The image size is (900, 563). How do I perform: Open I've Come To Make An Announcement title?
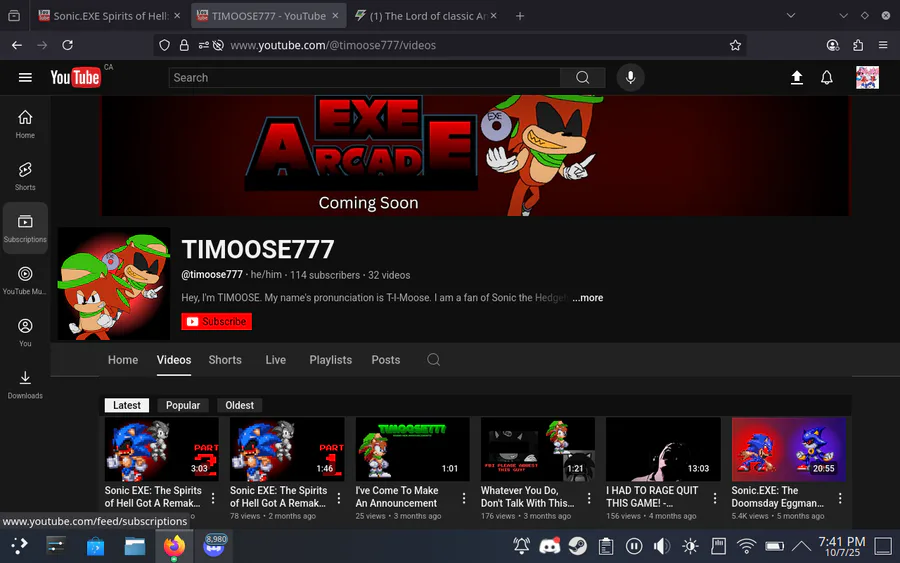pos(397,497)
